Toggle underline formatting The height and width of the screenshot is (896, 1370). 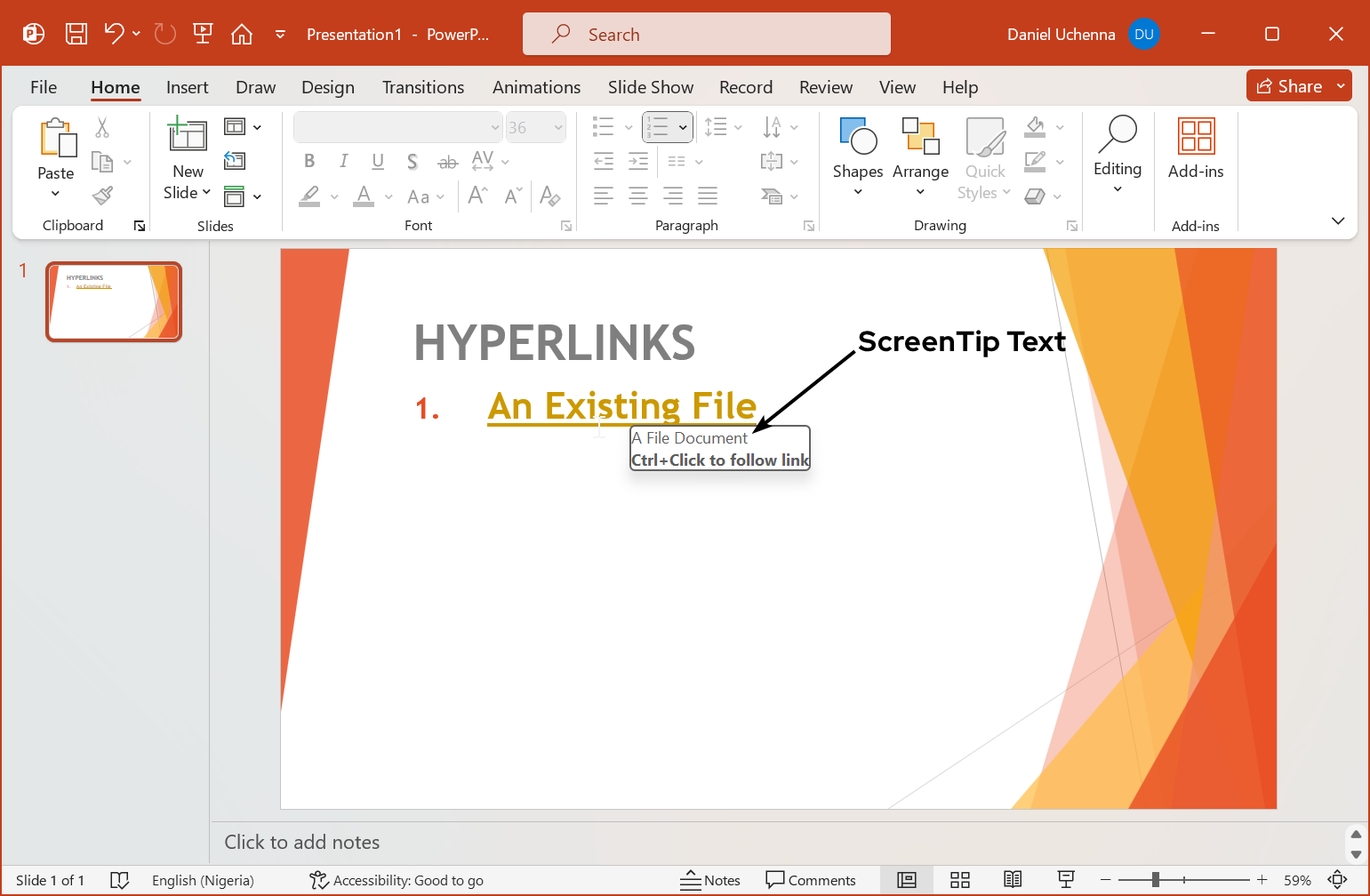point(378,161)
